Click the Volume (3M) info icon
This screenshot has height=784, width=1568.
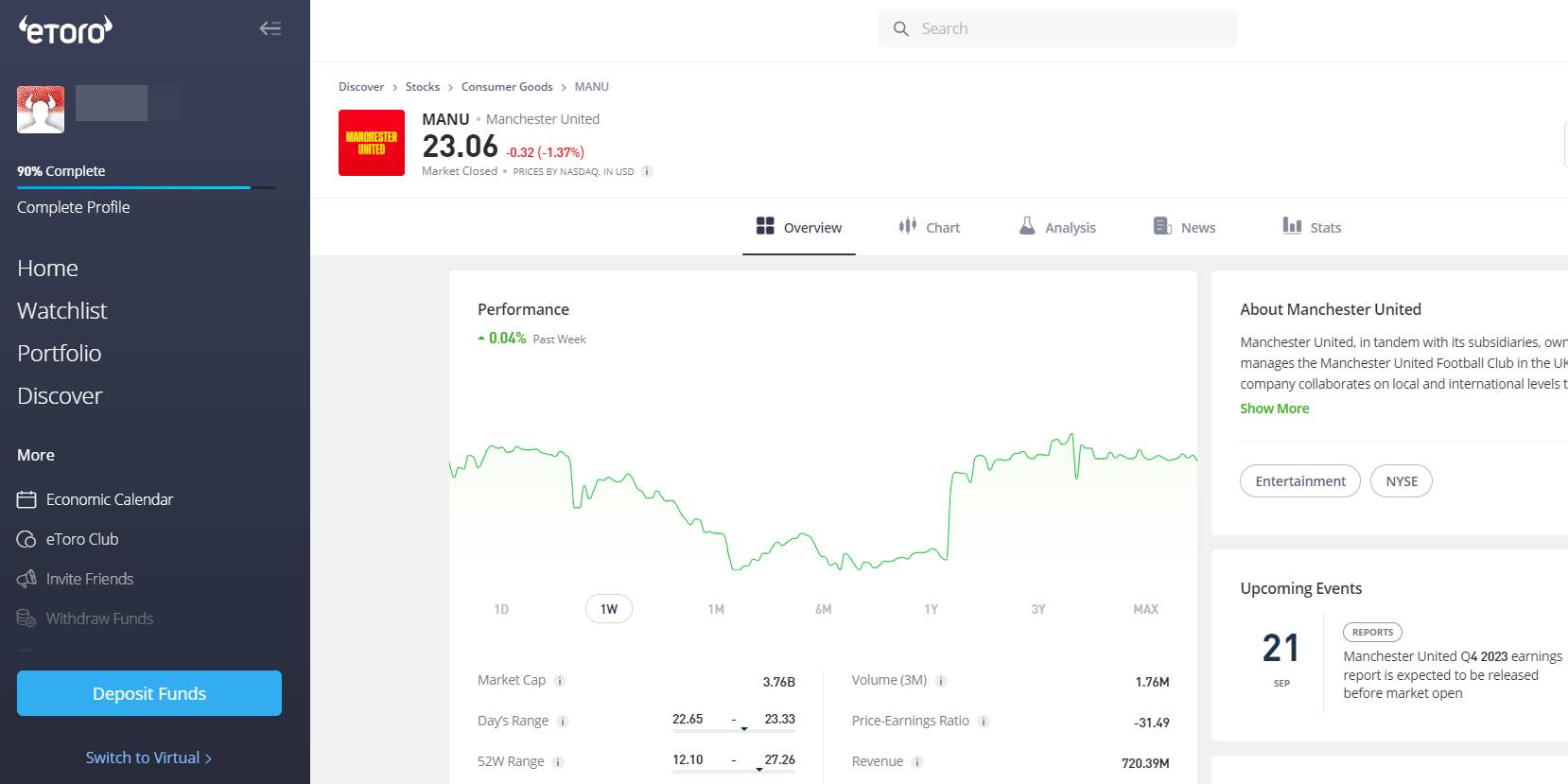tap(941, 681)
